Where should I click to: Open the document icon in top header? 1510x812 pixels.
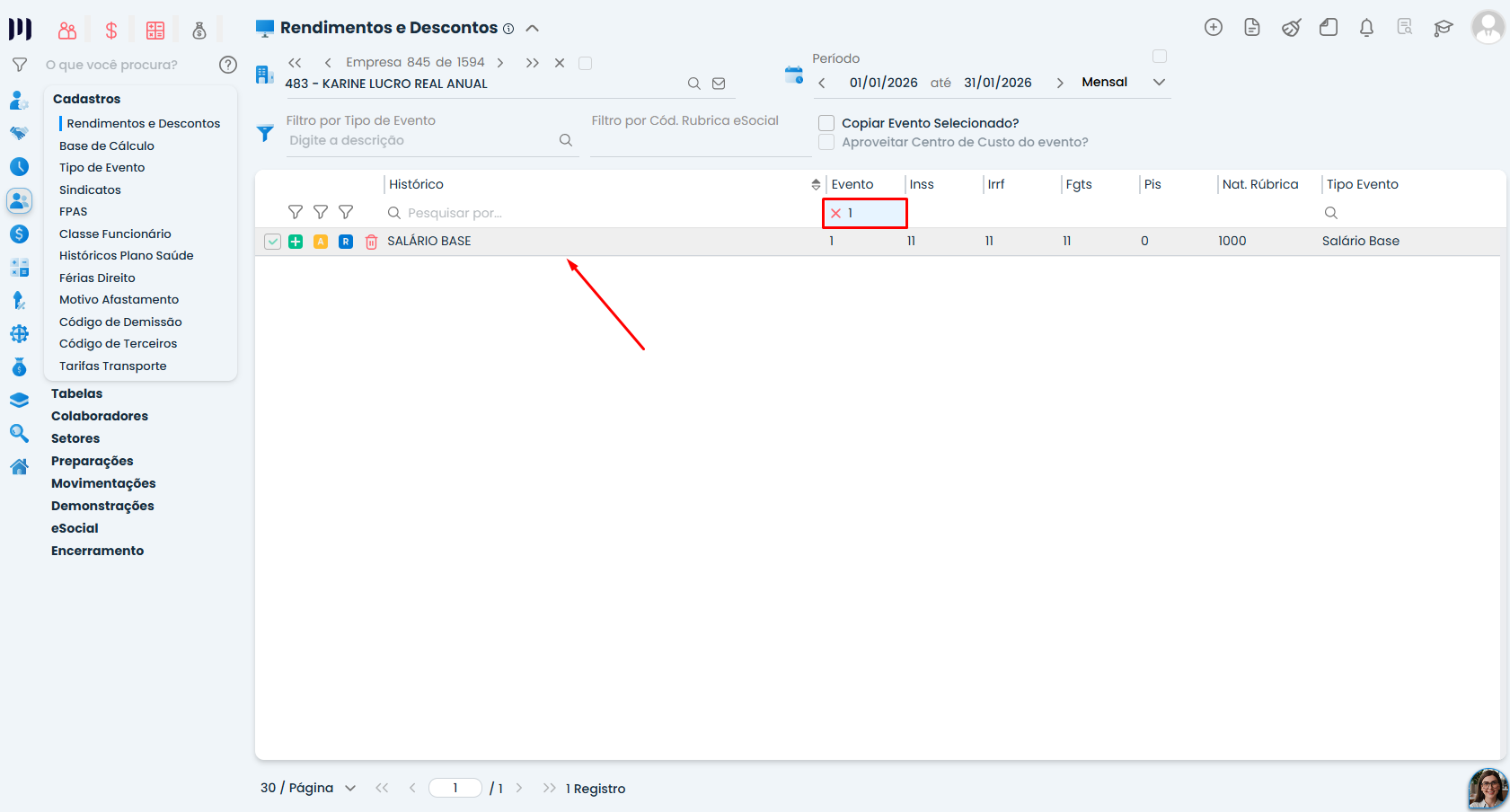tap(1252, 28)
